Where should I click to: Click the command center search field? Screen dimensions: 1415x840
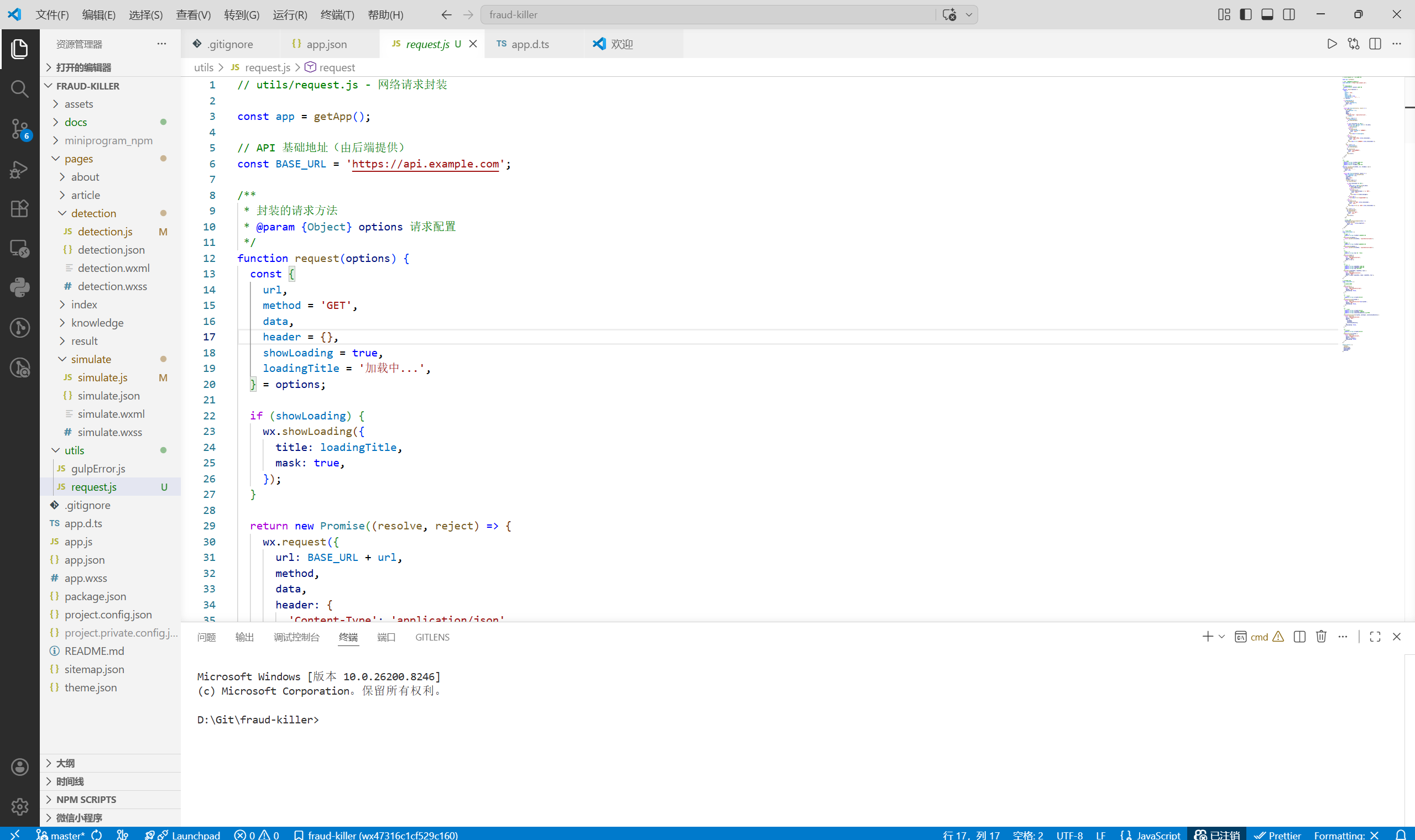pyautogui.click(x=708, y=15)
